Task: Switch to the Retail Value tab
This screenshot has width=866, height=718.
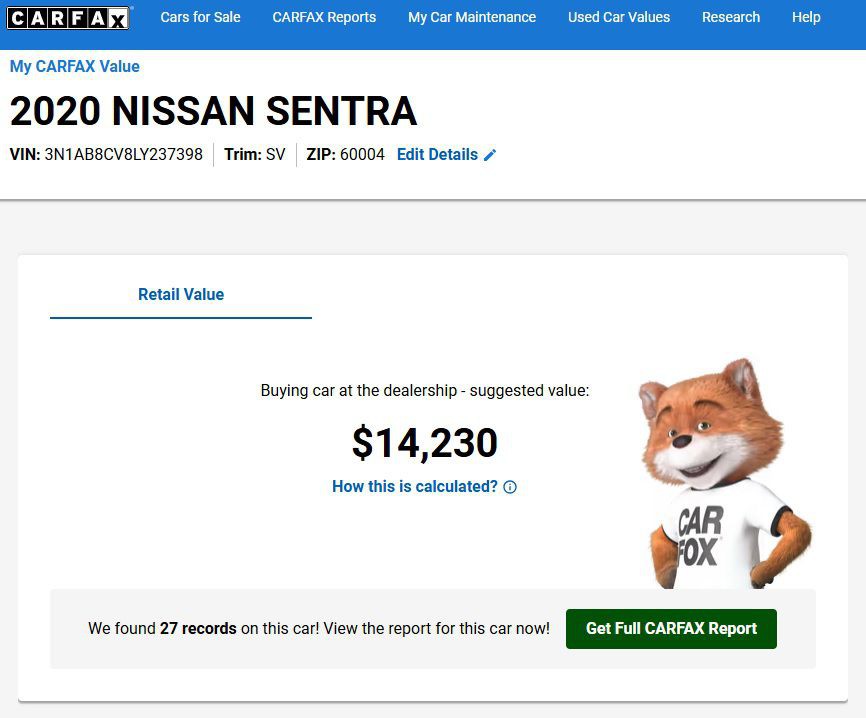Action: pyautogui.click(x=180, y=295)
